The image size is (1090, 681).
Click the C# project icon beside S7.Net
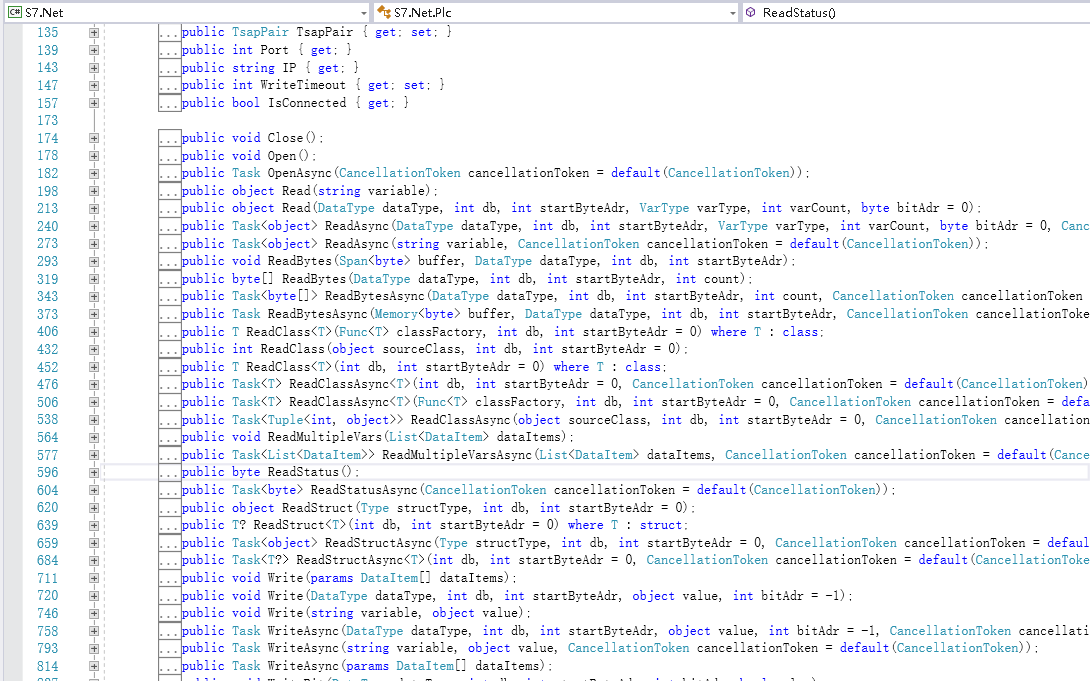15,13
